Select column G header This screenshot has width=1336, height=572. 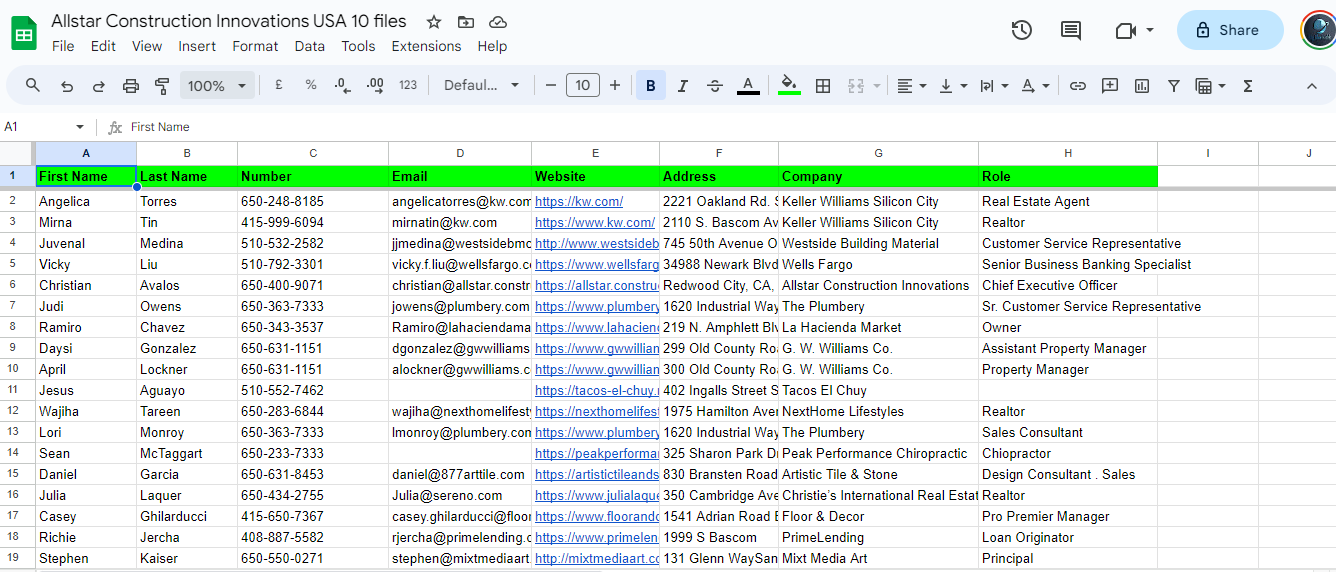click(878, 153)
